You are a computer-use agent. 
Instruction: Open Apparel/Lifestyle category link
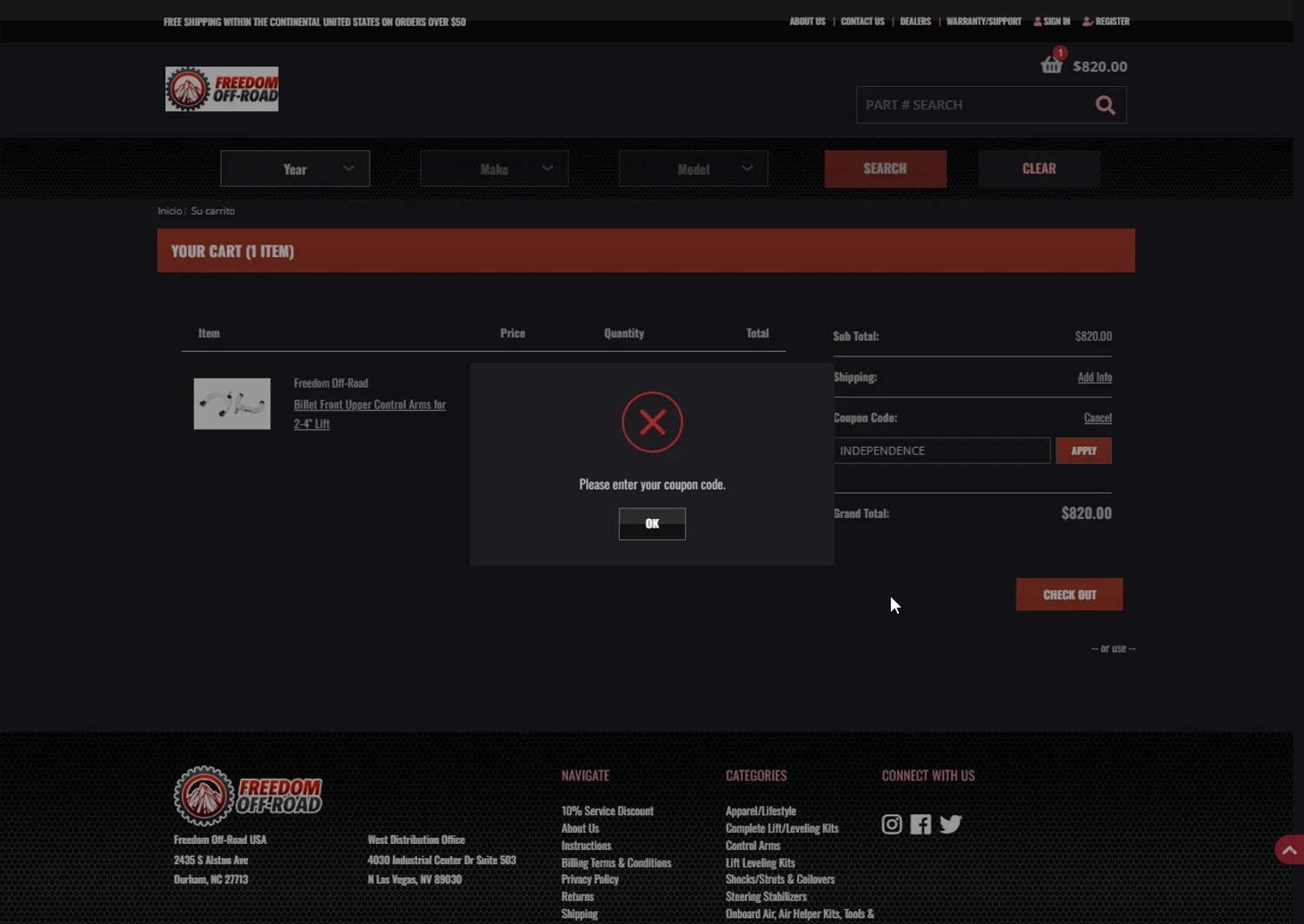pyautogui.click(x=761, y=811)
